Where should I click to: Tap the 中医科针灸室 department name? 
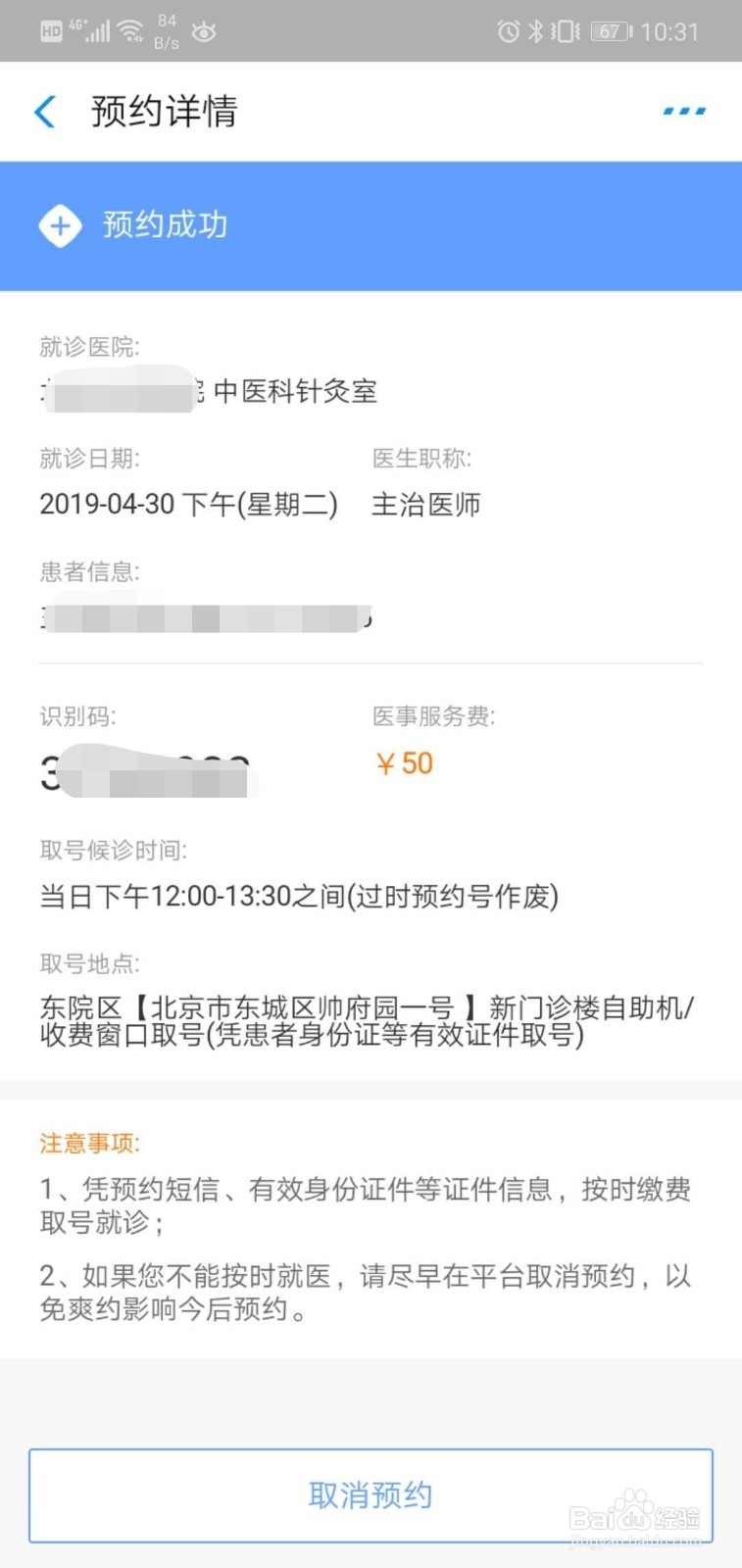coord(295,391)
